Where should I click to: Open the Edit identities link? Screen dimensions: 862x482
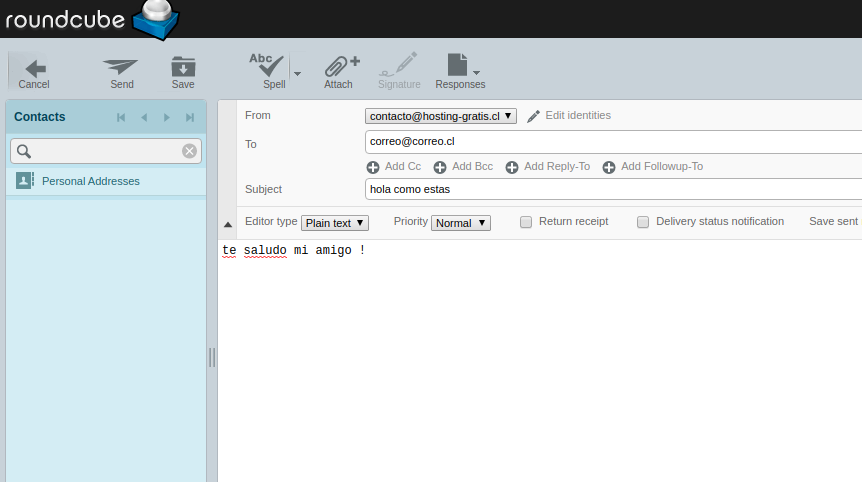click(578, 115)
